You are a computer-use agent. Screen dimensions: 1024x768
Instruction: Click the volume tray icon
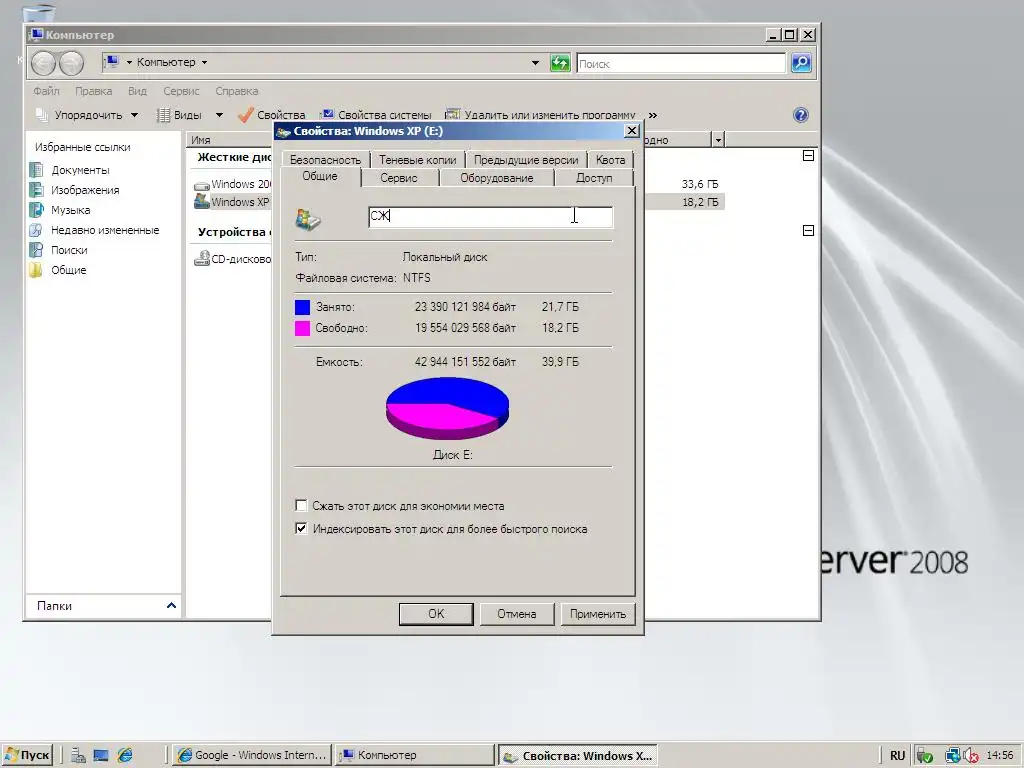[970, 756]
